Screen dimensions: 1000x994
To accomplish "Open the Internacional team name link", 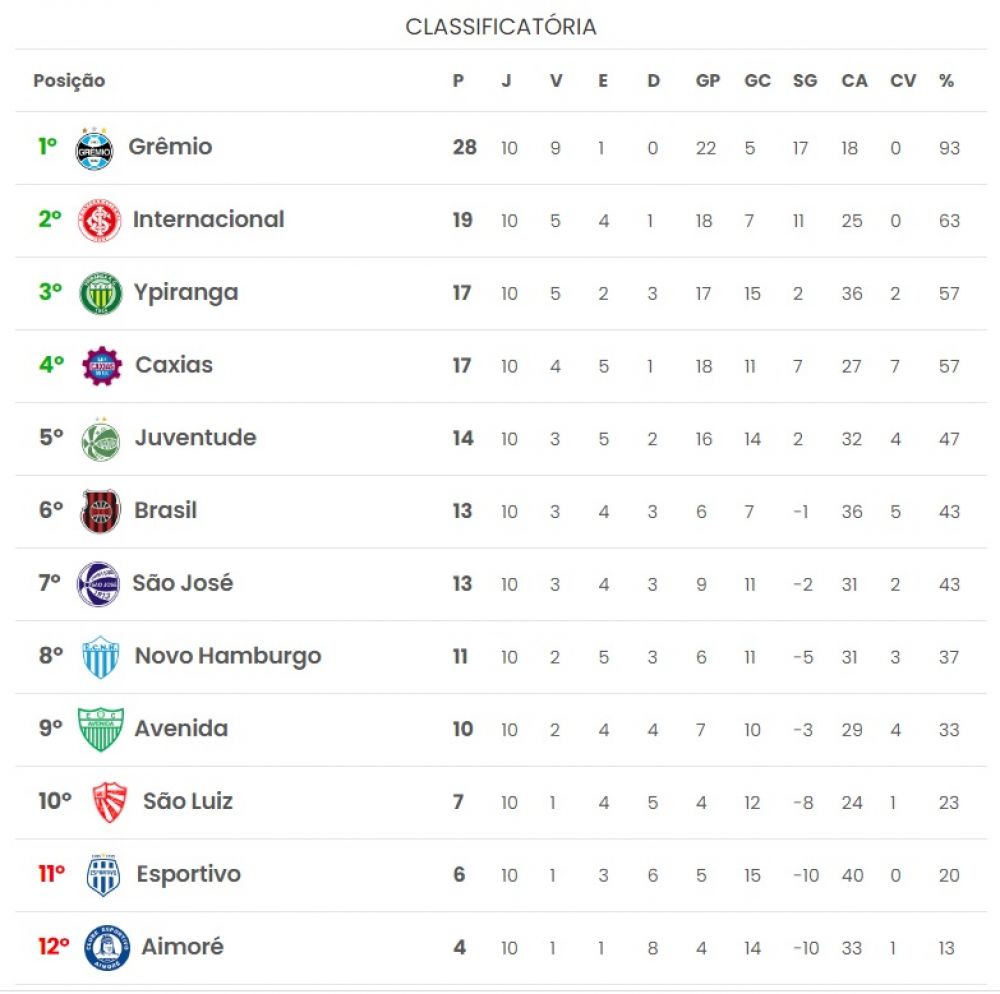I will 209,219.
